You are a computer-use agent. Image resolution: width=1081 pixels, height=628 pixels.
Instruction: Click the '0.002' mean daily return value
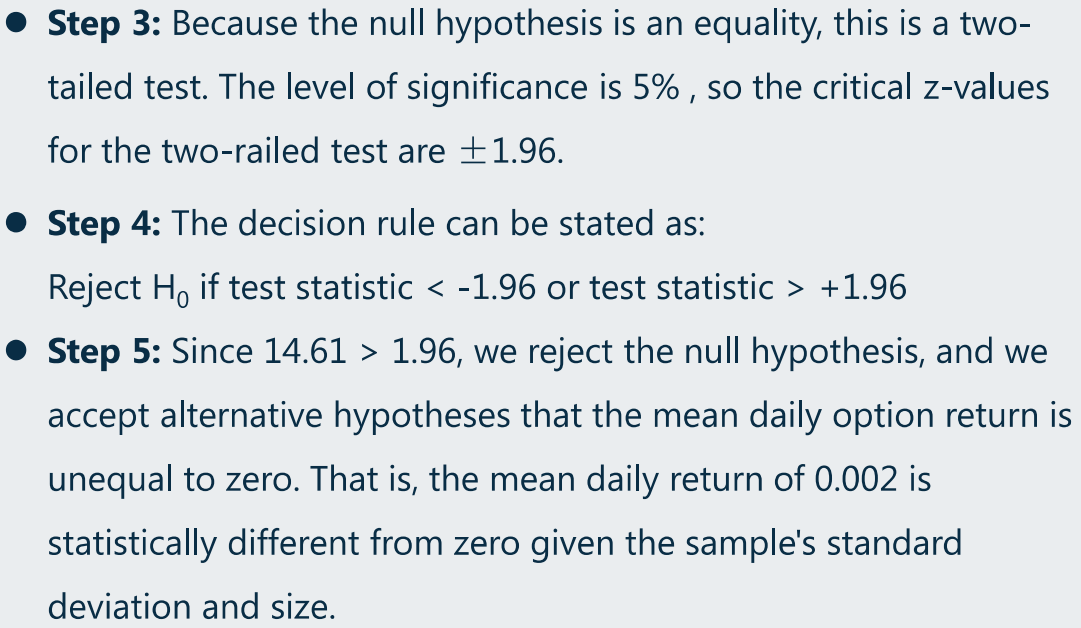point(856,479)
